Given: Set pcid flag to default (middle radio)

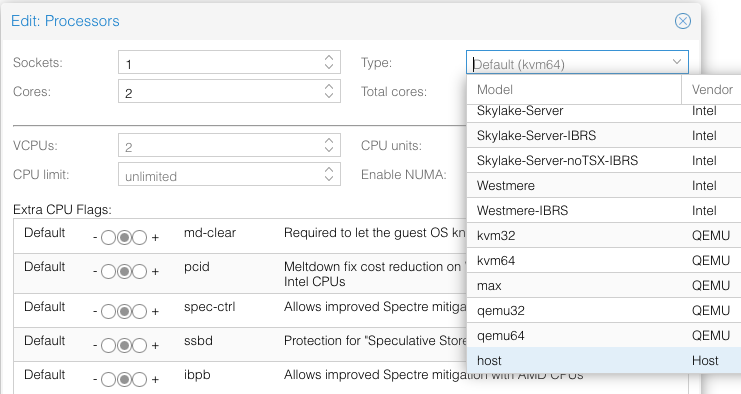Looking at the screenshot, I should click(x=124, y=272).
